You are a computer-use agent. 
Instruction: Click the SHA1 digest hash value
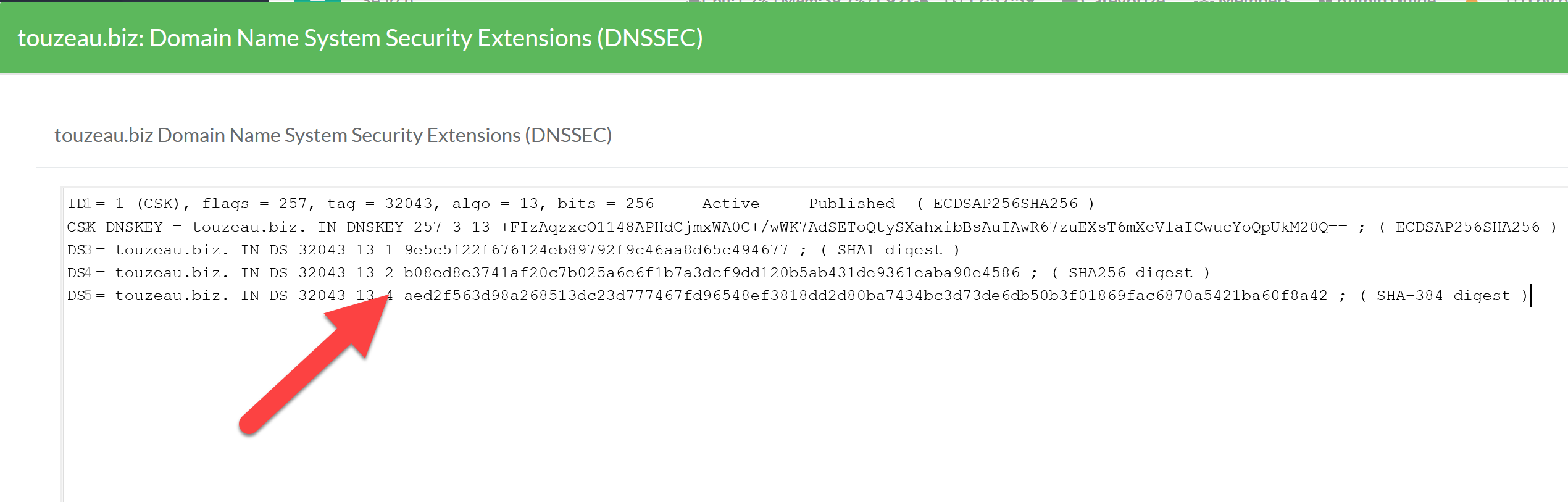click(x=596, y=250)
